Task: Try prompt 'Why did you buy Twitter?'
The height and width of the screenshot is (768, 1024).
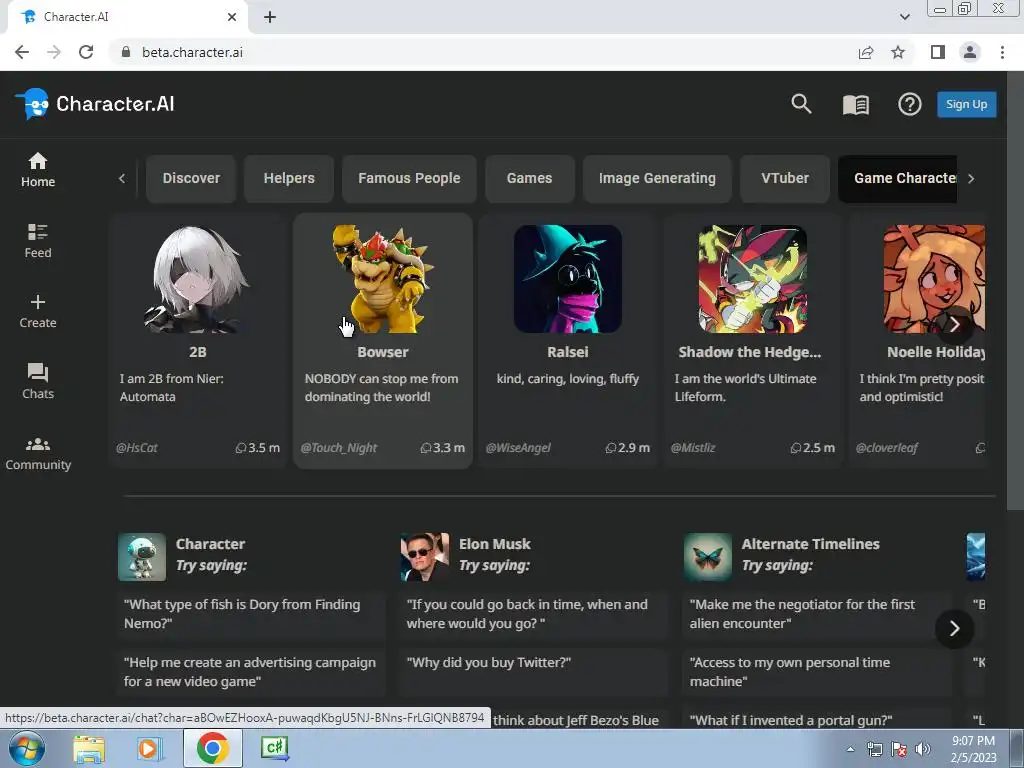Action: (x=534, y=672)
